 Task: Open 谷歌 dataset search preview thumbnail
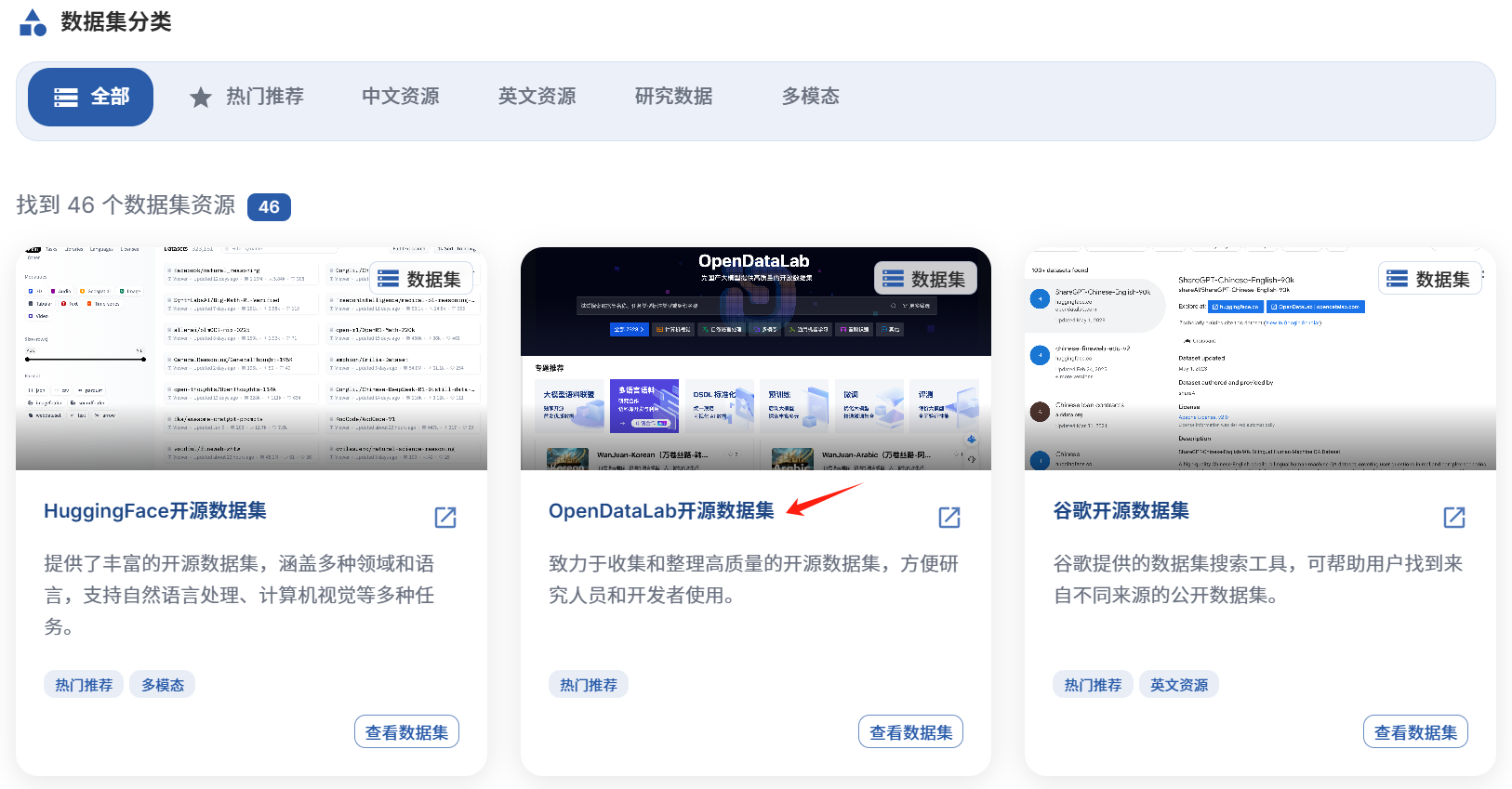(x=1260, y=359)
